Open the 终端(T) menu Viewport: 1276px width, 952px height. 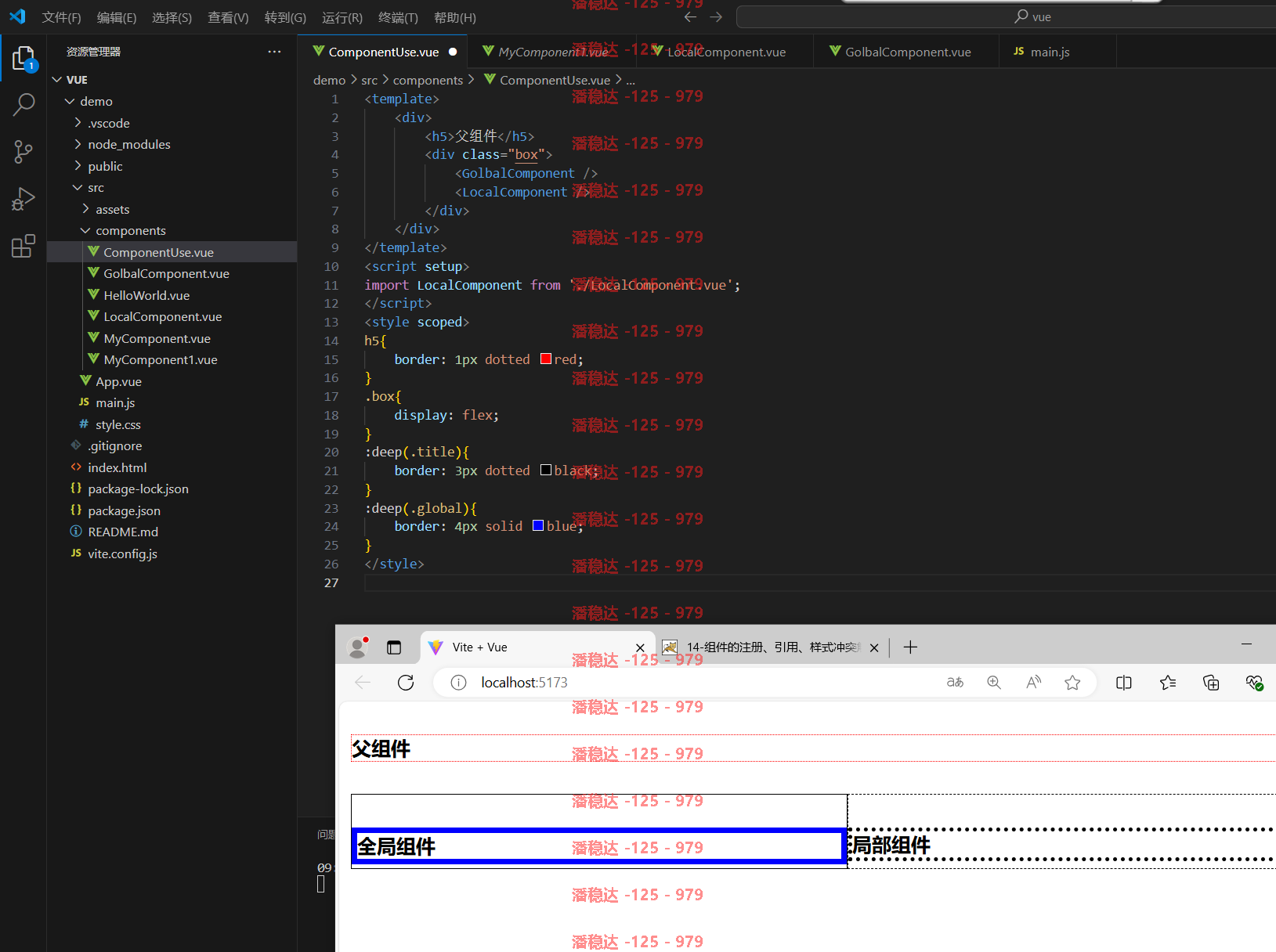click(x=398, y=17)
